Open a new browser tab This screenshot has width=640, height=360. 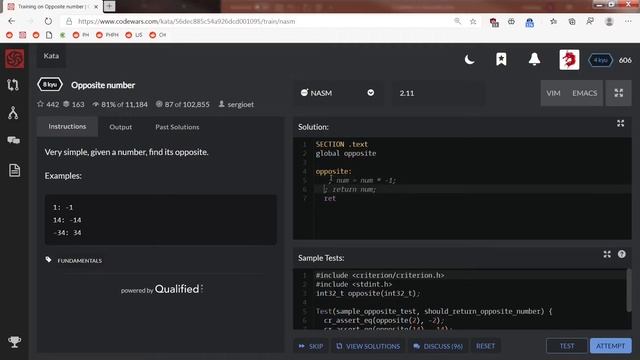pos(109,6)
